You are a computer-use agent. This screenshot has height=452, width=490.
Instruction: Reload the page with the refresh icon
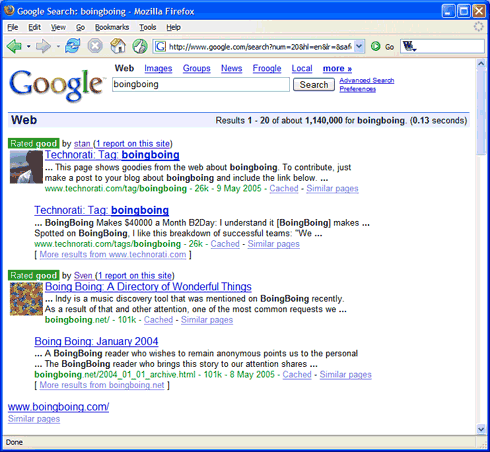click(x=73, y=46)
